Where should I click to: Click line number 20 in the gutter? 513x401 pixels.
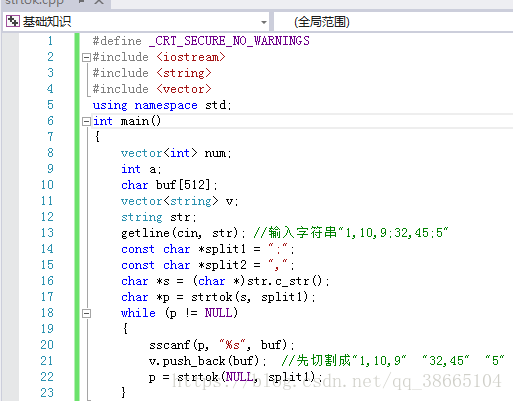point(47,345)
